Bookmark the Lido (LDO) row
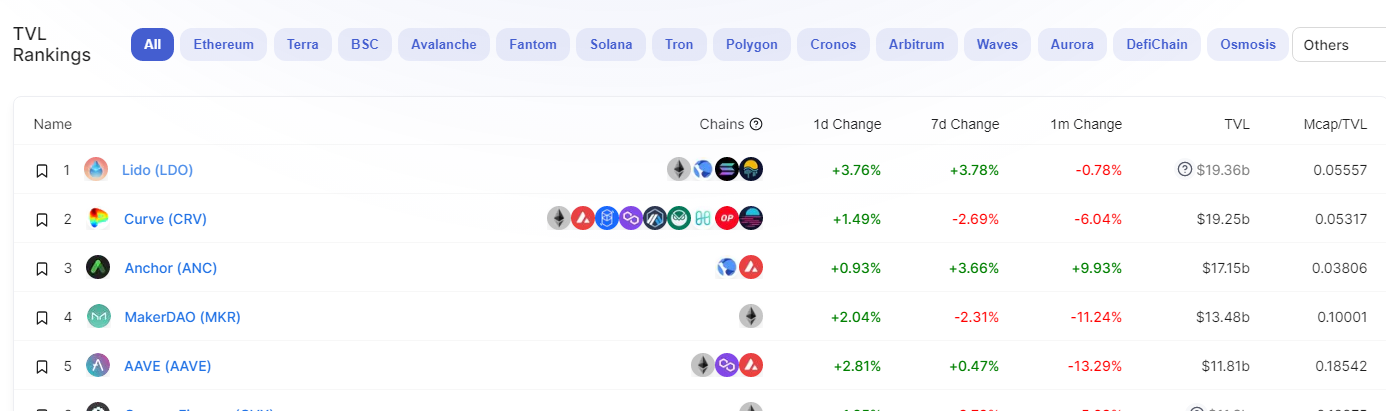This screenshot has height=411, width=1386. click(x=42, y=171)
